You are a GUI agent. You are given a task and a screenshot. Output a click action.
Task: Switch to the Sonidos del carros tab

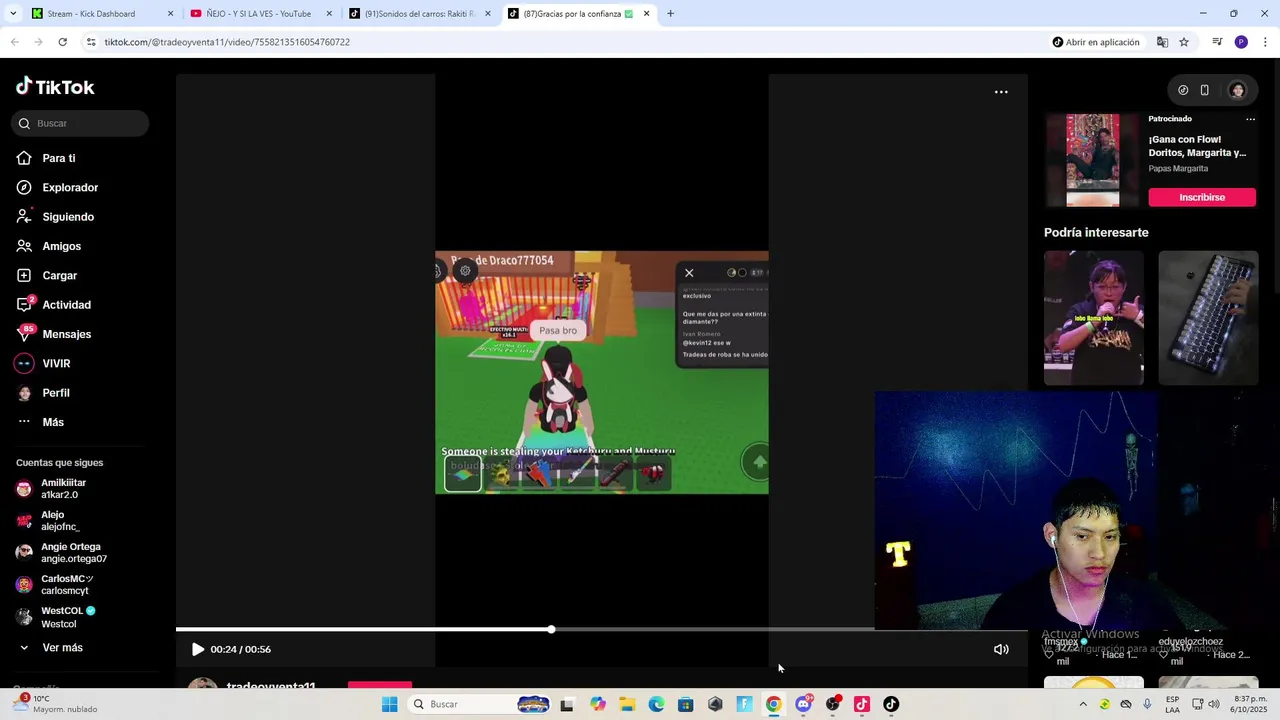tap(419, 14)
